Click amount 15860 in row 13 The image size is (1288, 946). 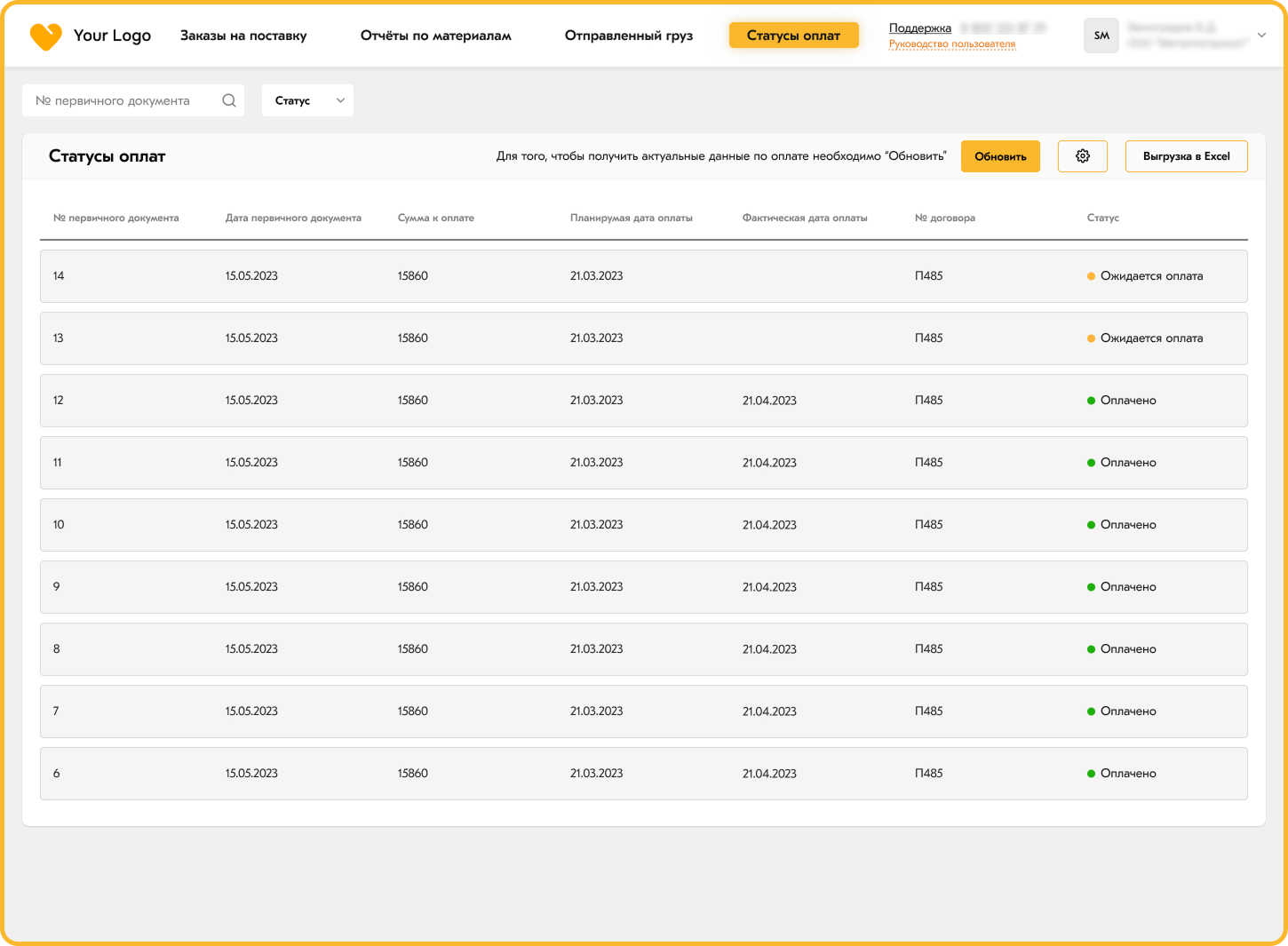(x=413, y=338)
